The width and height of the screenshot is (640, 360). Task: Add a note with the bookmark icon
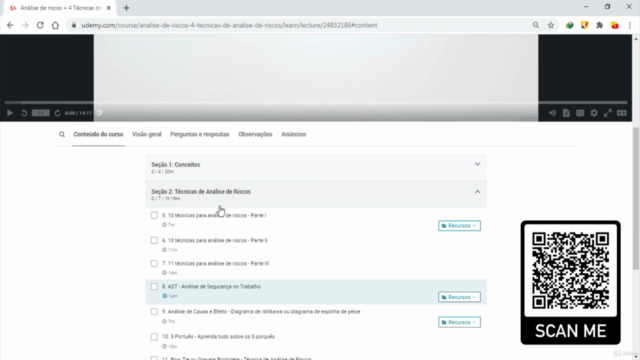(100, 113)
